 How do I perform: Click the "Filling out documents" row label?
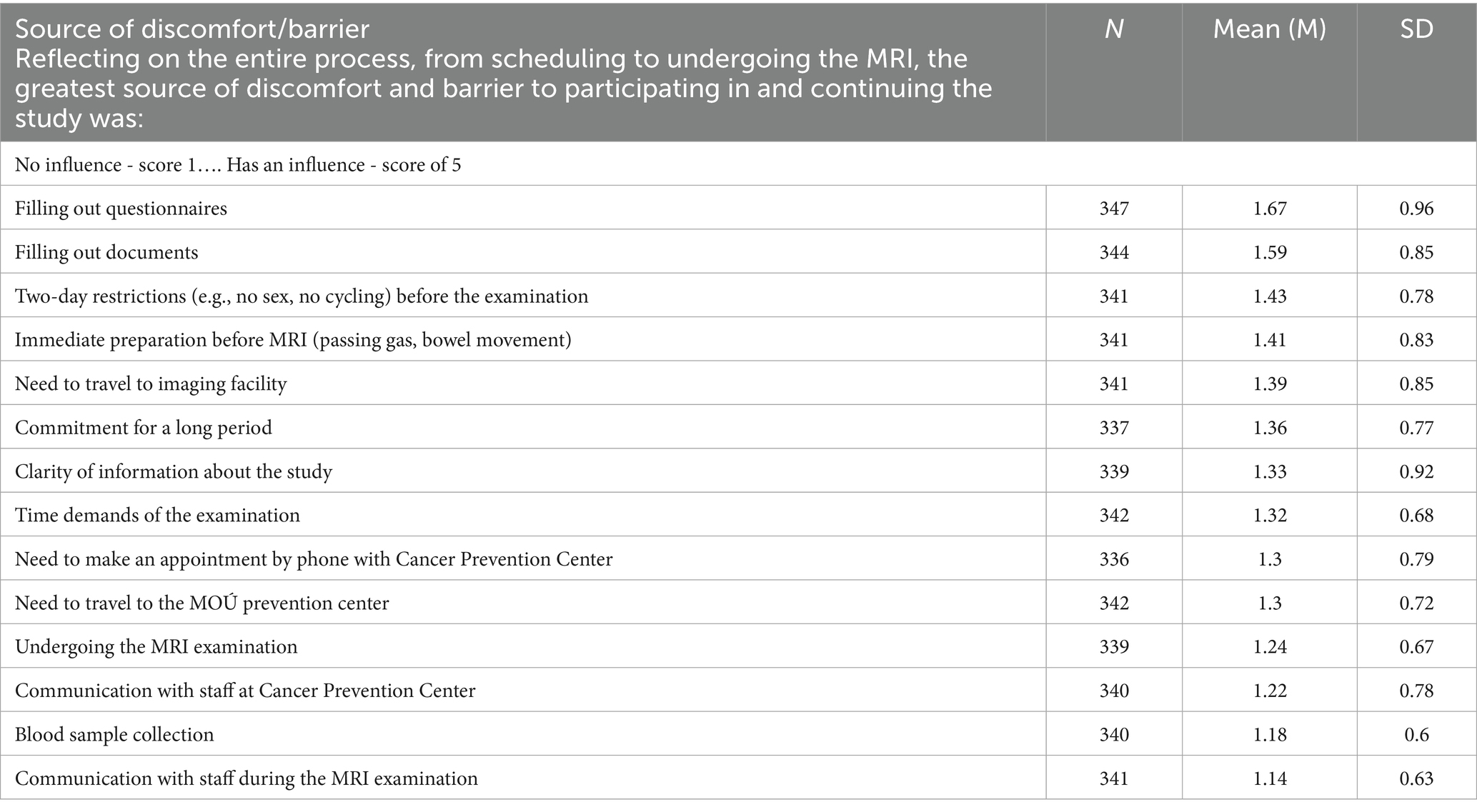pos(106,252)
